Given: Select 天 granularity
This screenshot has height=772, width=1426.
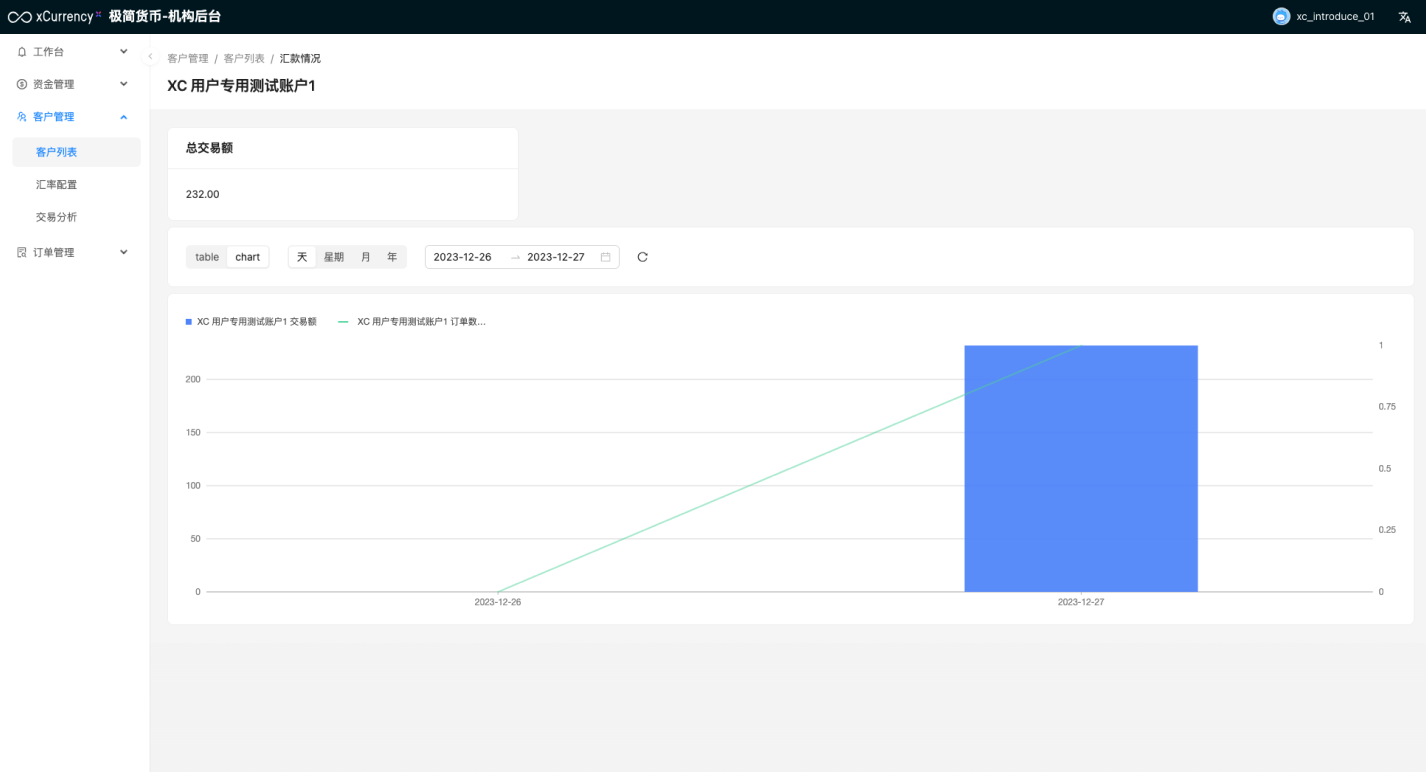Looking at the screenshot, I should (x=302, y=257).
